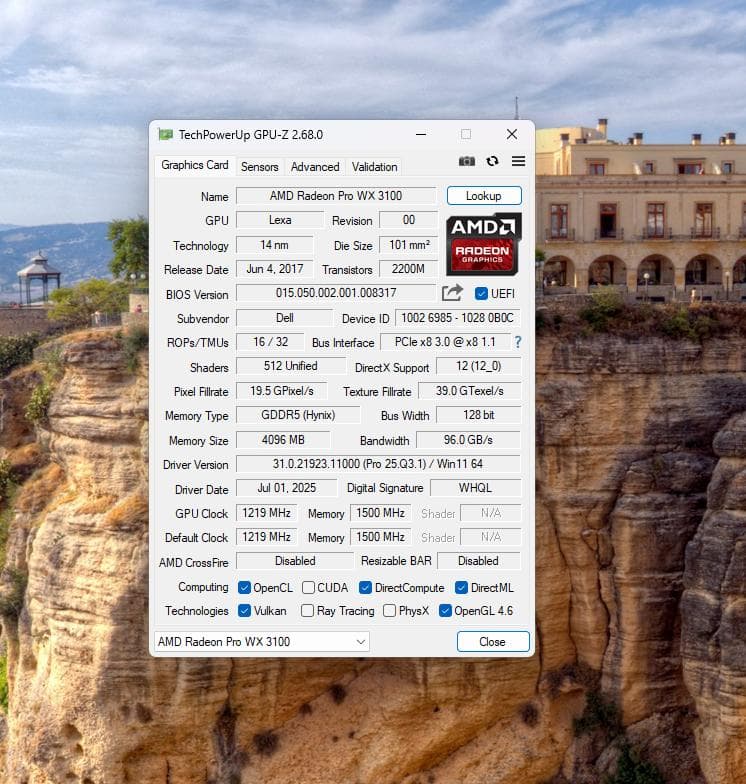Click the Name field AMD Radeon Pro WX 3100

click(x=336, y=196)
